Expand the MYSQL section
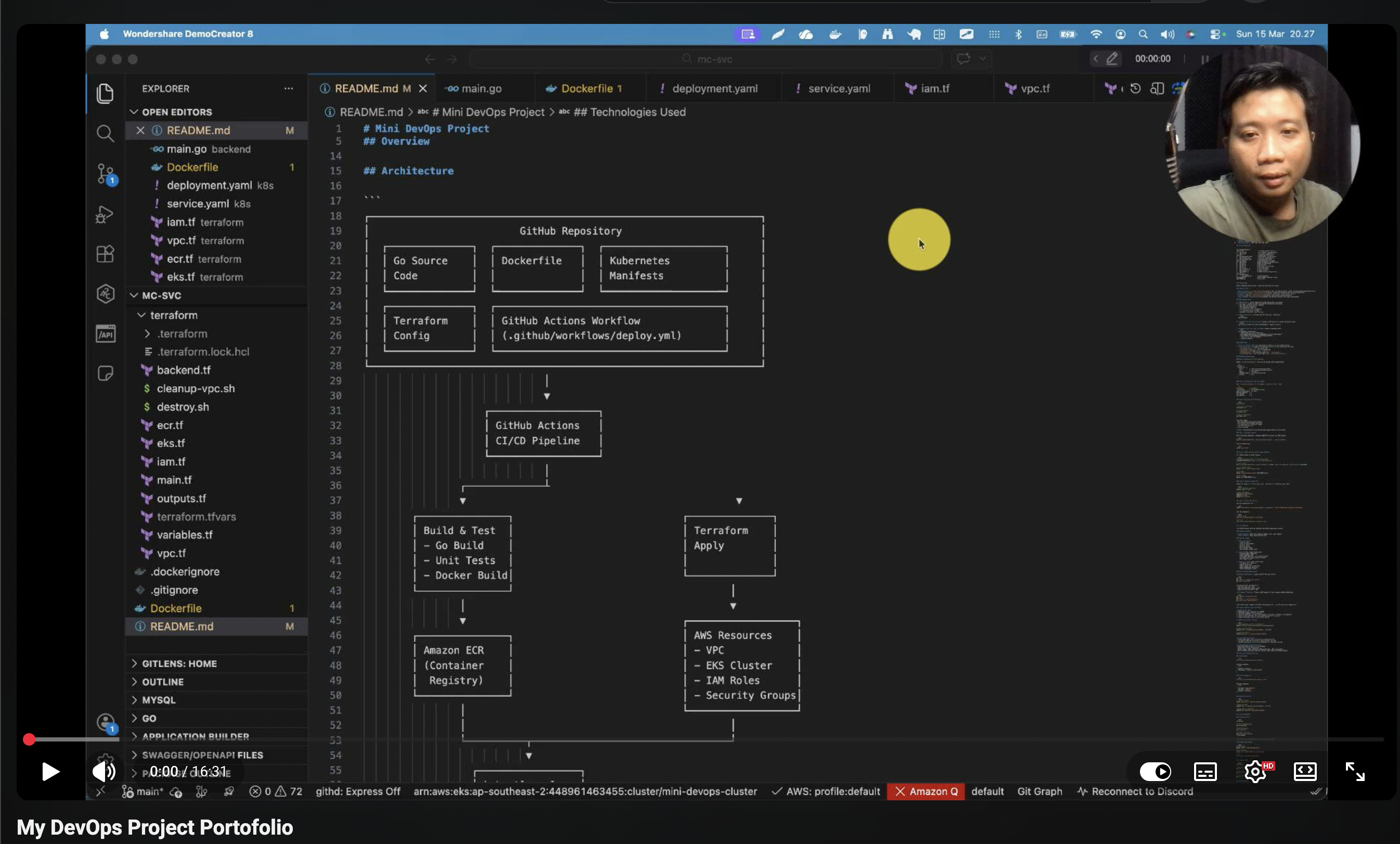This screenshot has height=844, width=1400. (216, 700)
